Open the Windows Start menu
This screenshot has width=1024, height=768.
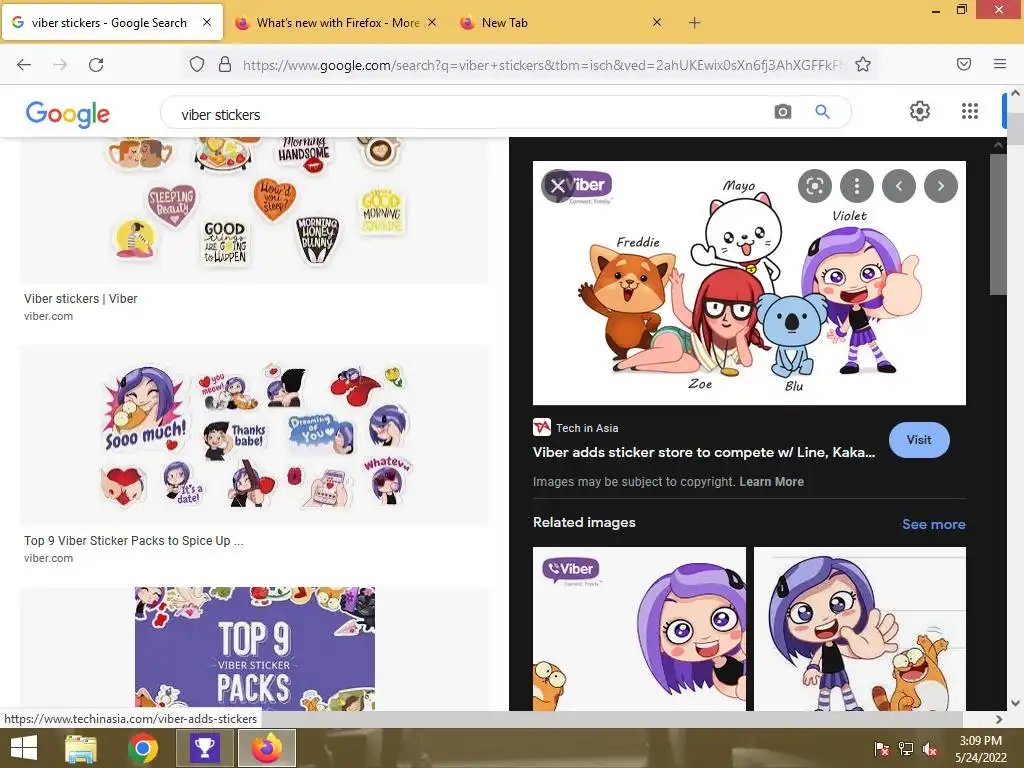[24, 748]
